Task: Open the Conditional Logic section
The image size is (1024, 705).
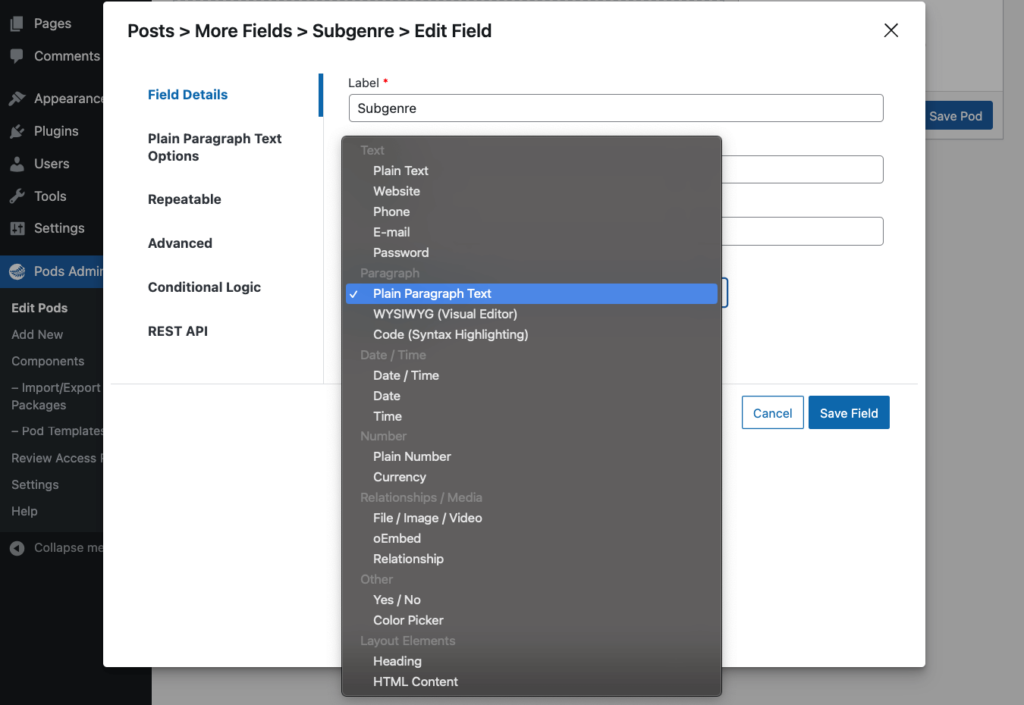Action: click(x=204, y=287)
